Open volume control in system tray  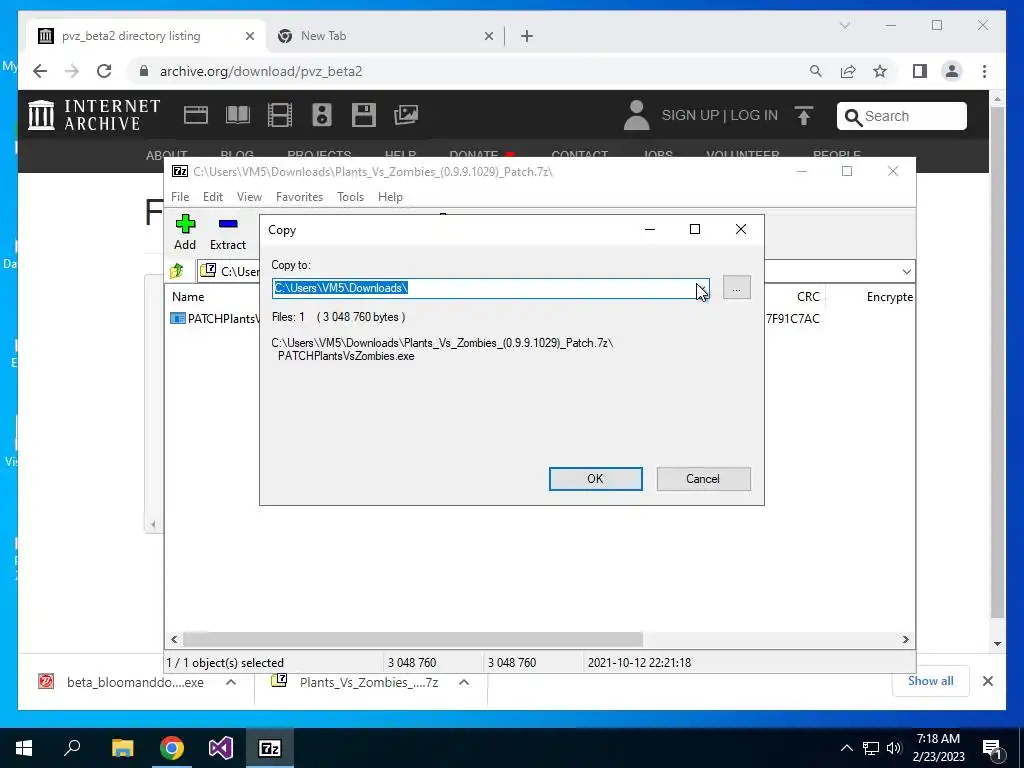coord(894,748)
